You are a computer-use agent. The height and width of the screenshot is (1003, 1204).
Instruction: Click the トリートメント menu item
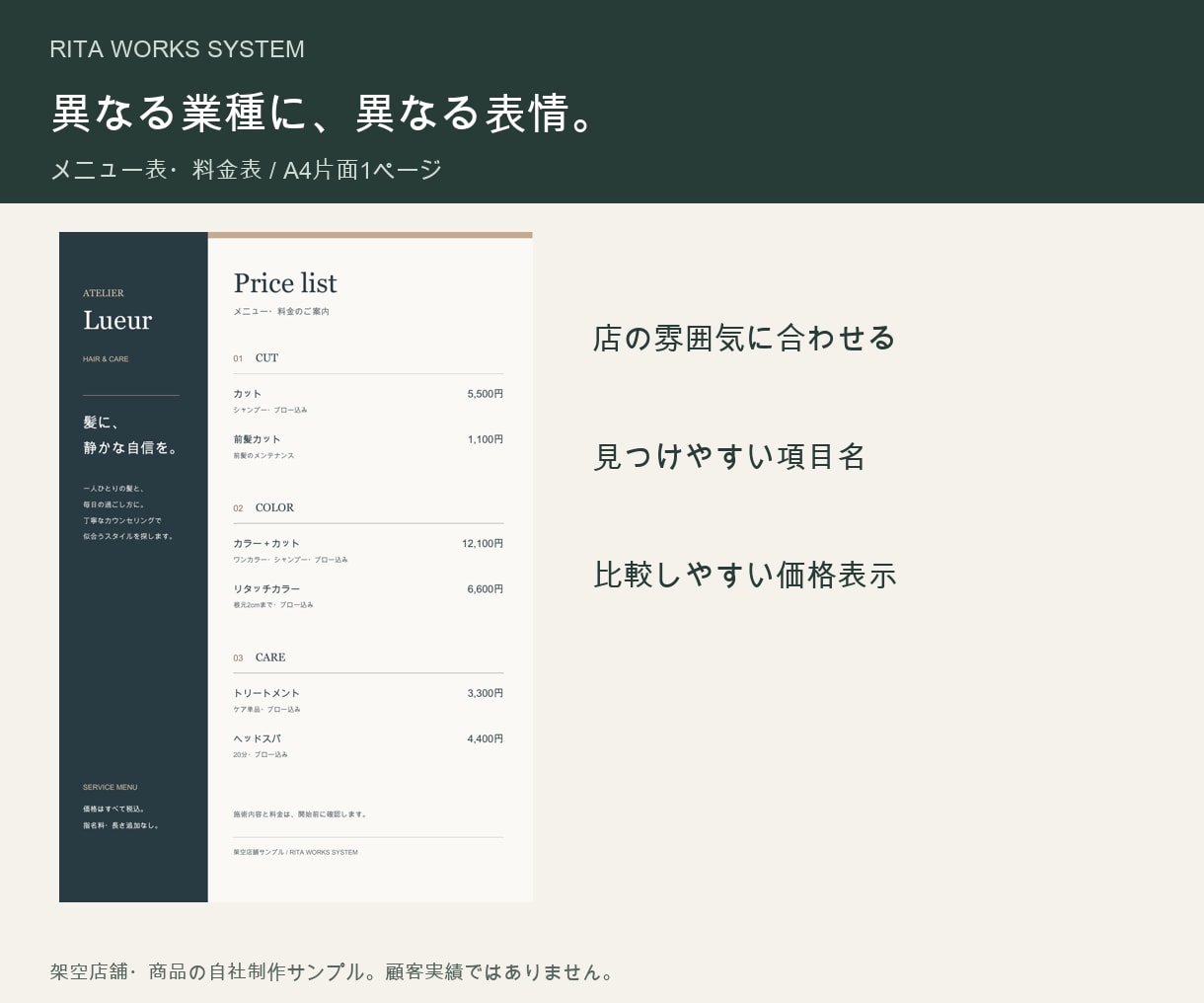click(266, 693)
